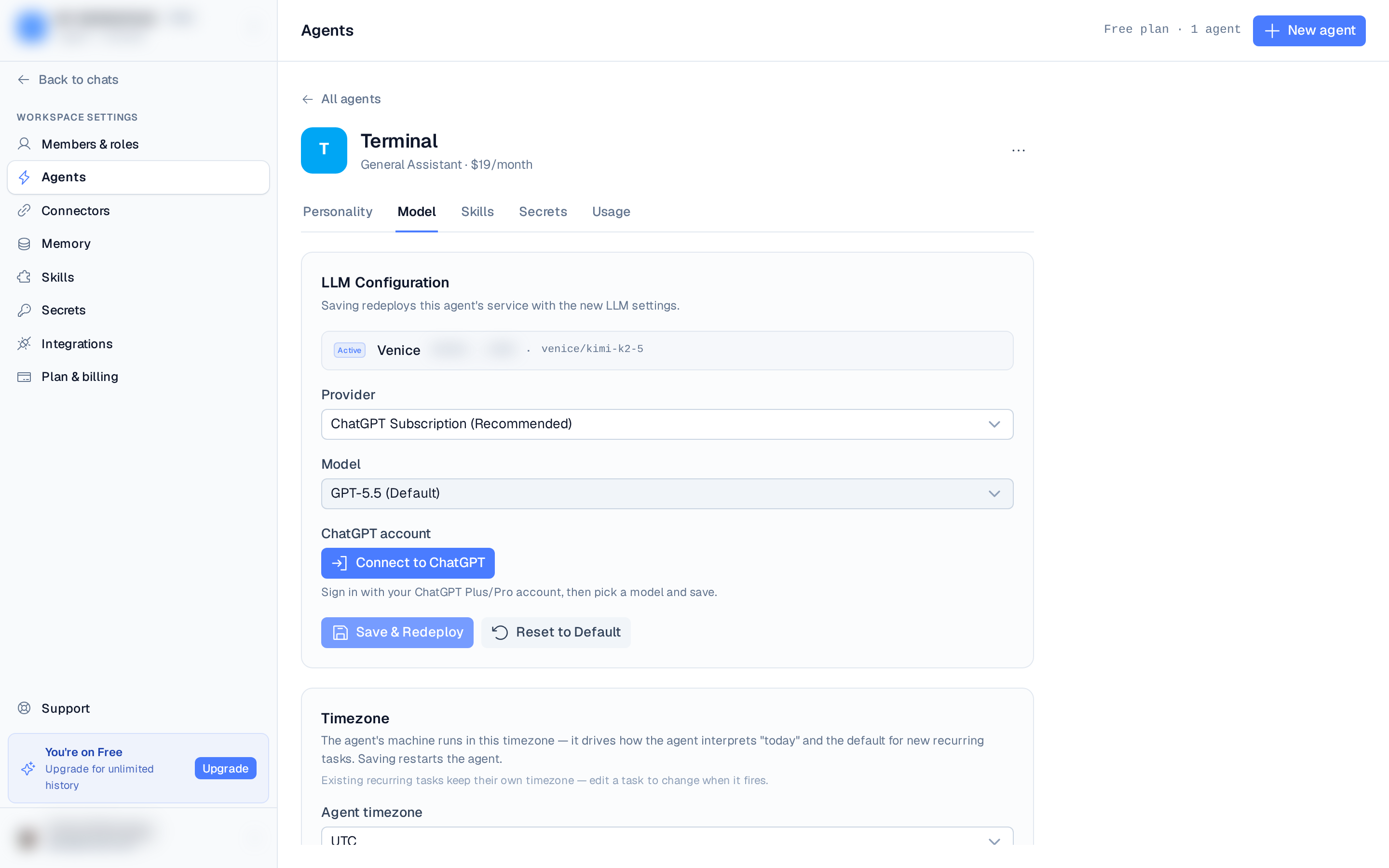The height and width of the screenshot is (868, 1389).
Task: Open the Model dropdown showing GPT-5.5
Action: point(667,494)
